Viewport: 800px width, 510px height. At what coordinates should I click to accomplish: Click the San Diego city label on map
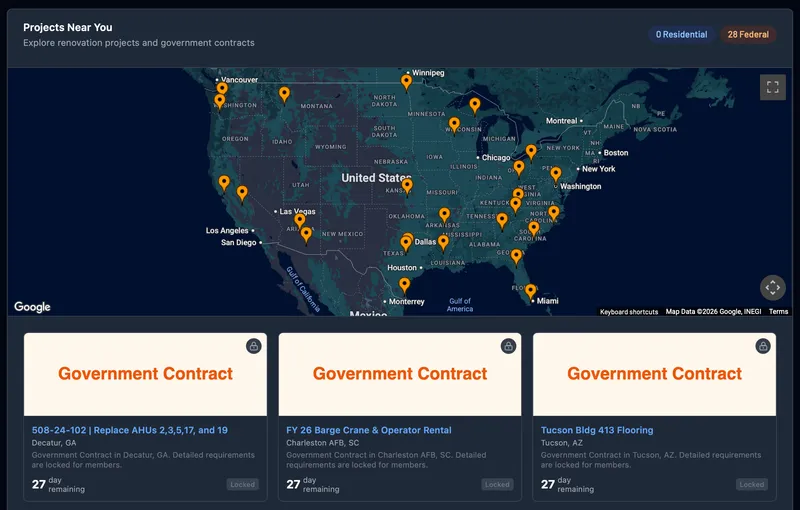tap(238, 242)
